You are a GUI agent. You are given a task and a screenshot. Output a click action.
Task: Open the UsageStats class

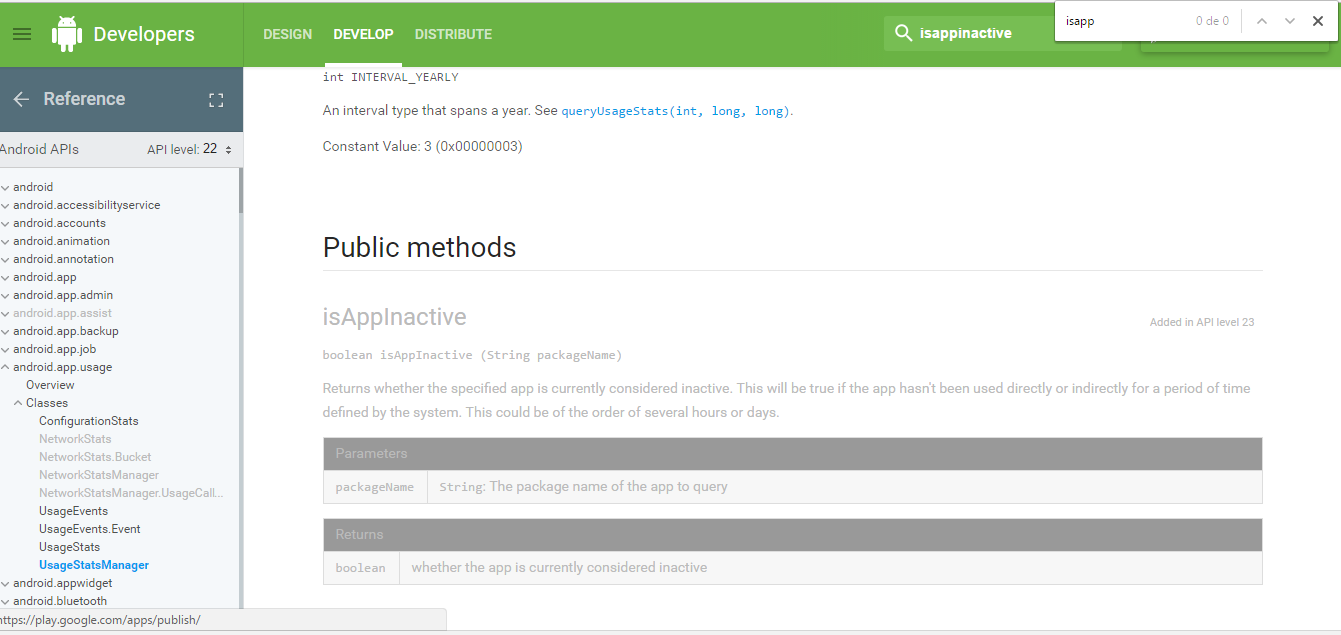(x=69, y=547)
